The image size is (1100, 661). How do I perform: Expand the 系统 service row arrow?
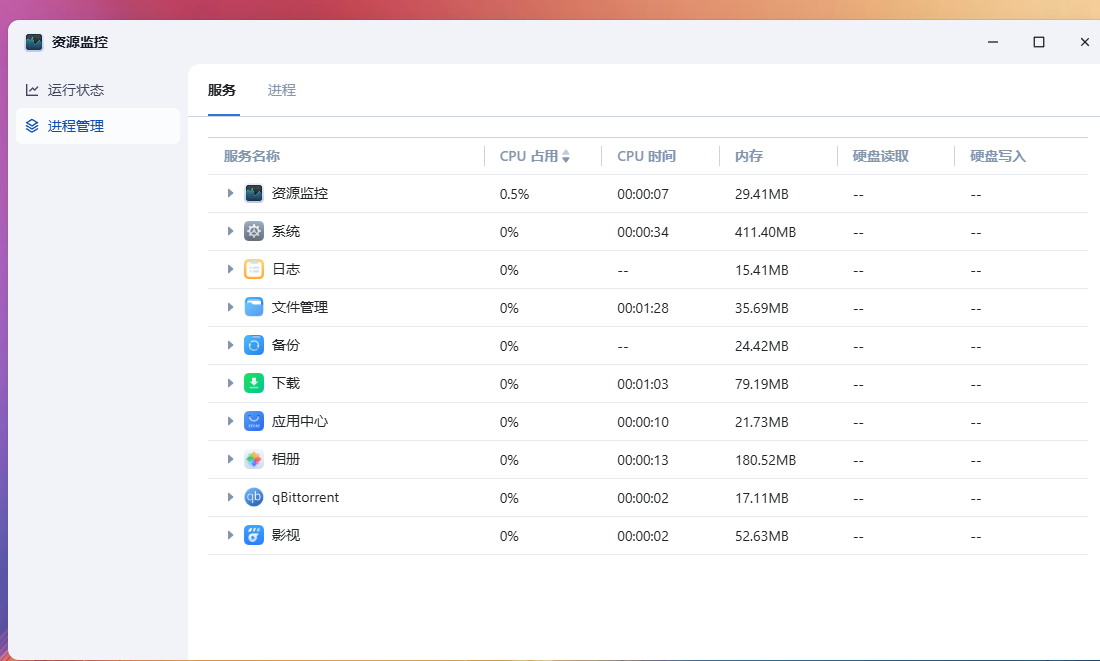[231, 231]
